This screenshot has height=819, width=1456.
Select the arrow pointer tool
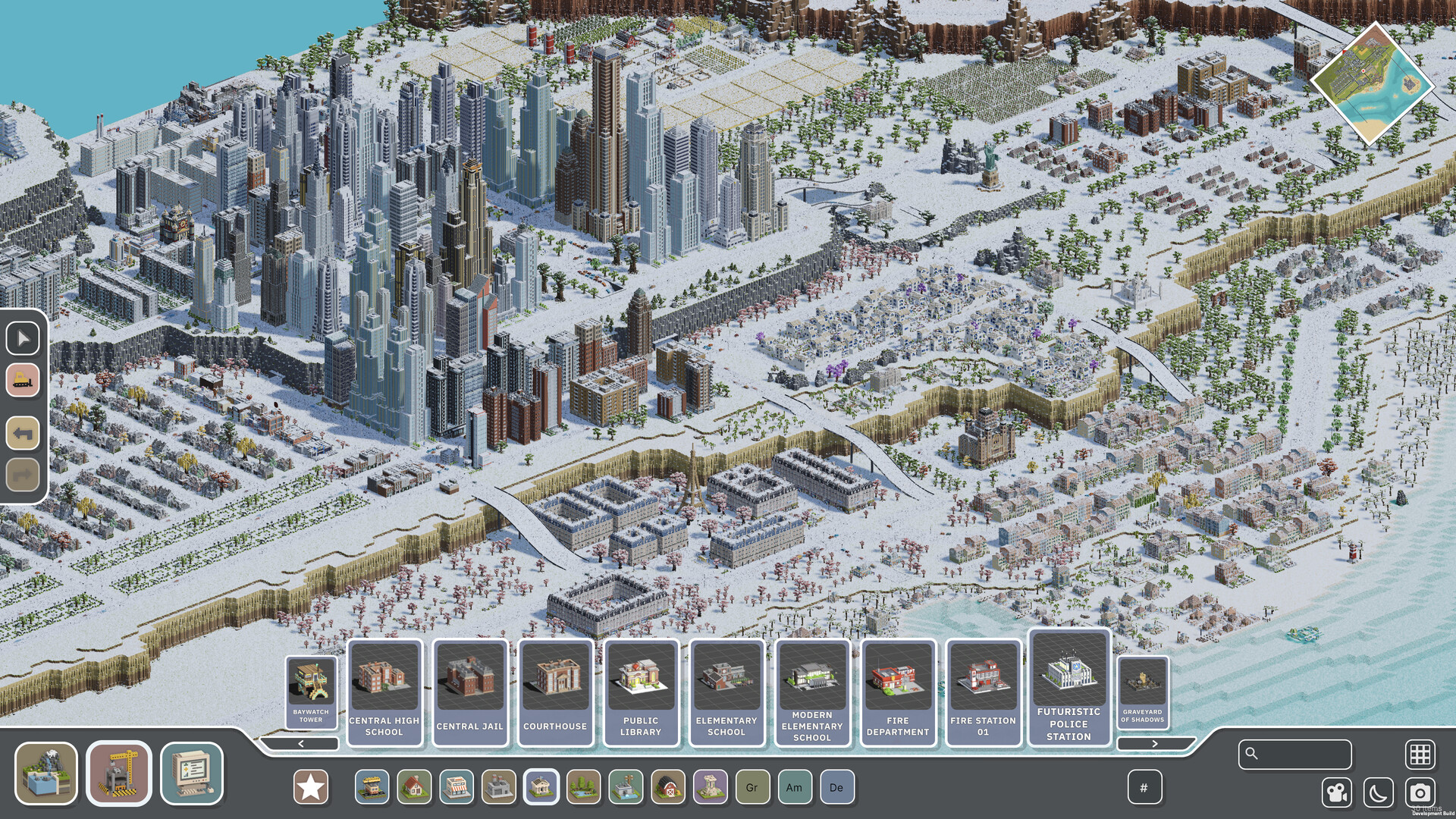(x=23, y=338)
